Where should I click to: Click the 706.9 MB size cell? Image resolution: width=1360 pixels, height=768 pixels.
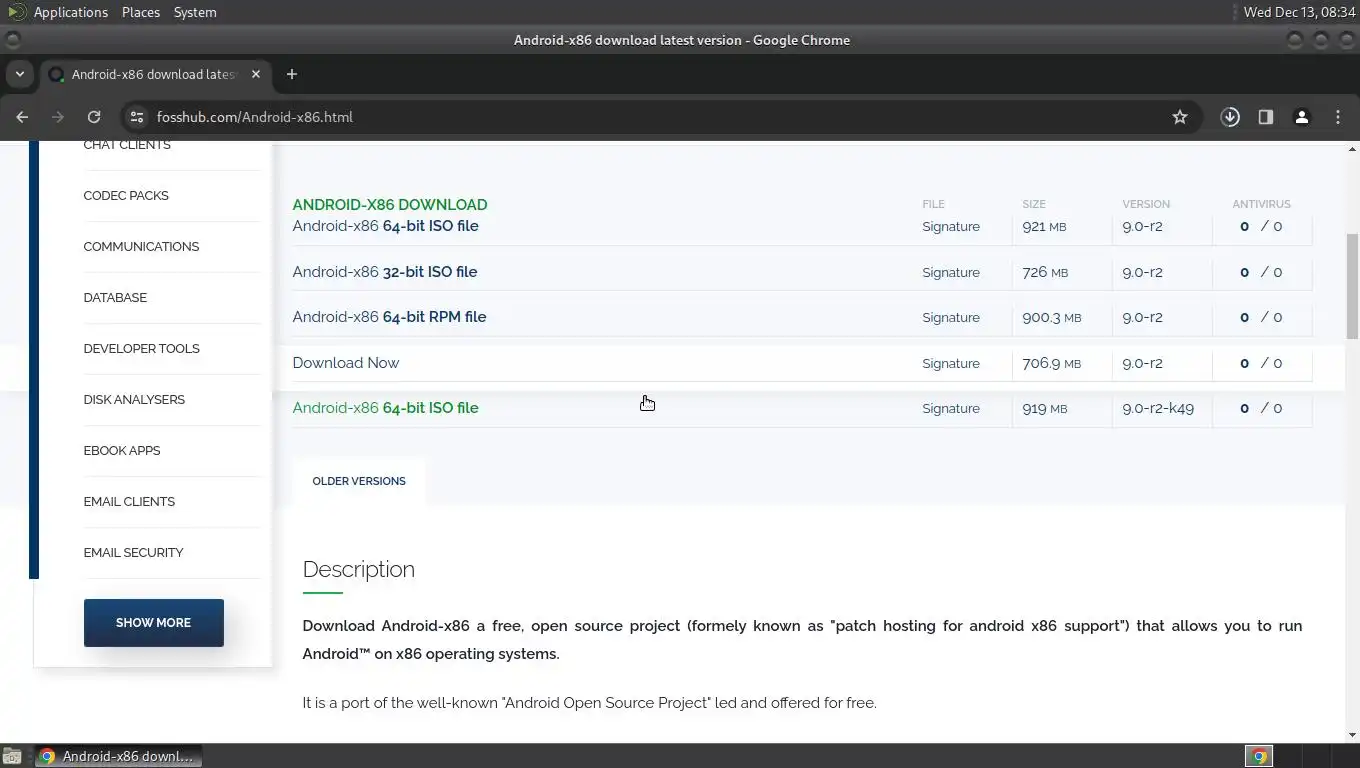pyautogui.click(x=1051, y=364)
